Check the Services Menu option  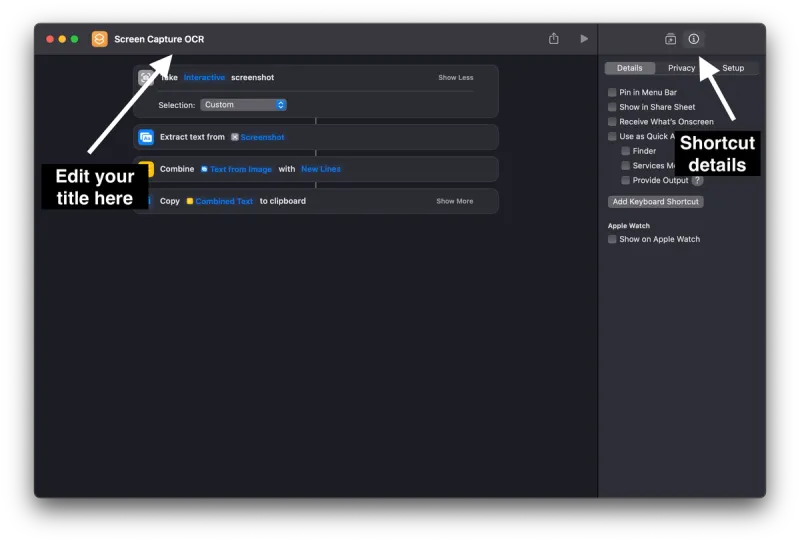pos(626,166)
